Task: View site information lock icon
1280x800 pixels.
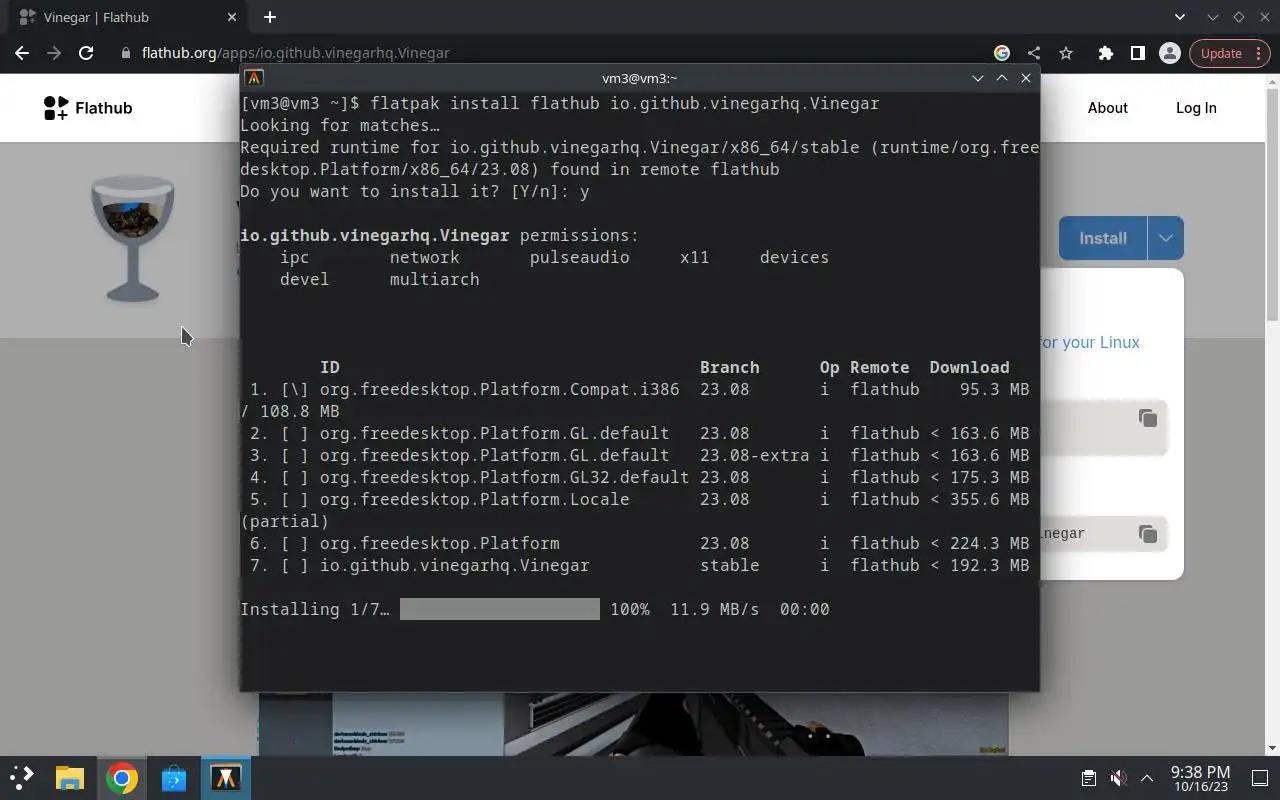Action: pyautogui.click(x=126, y=53)
